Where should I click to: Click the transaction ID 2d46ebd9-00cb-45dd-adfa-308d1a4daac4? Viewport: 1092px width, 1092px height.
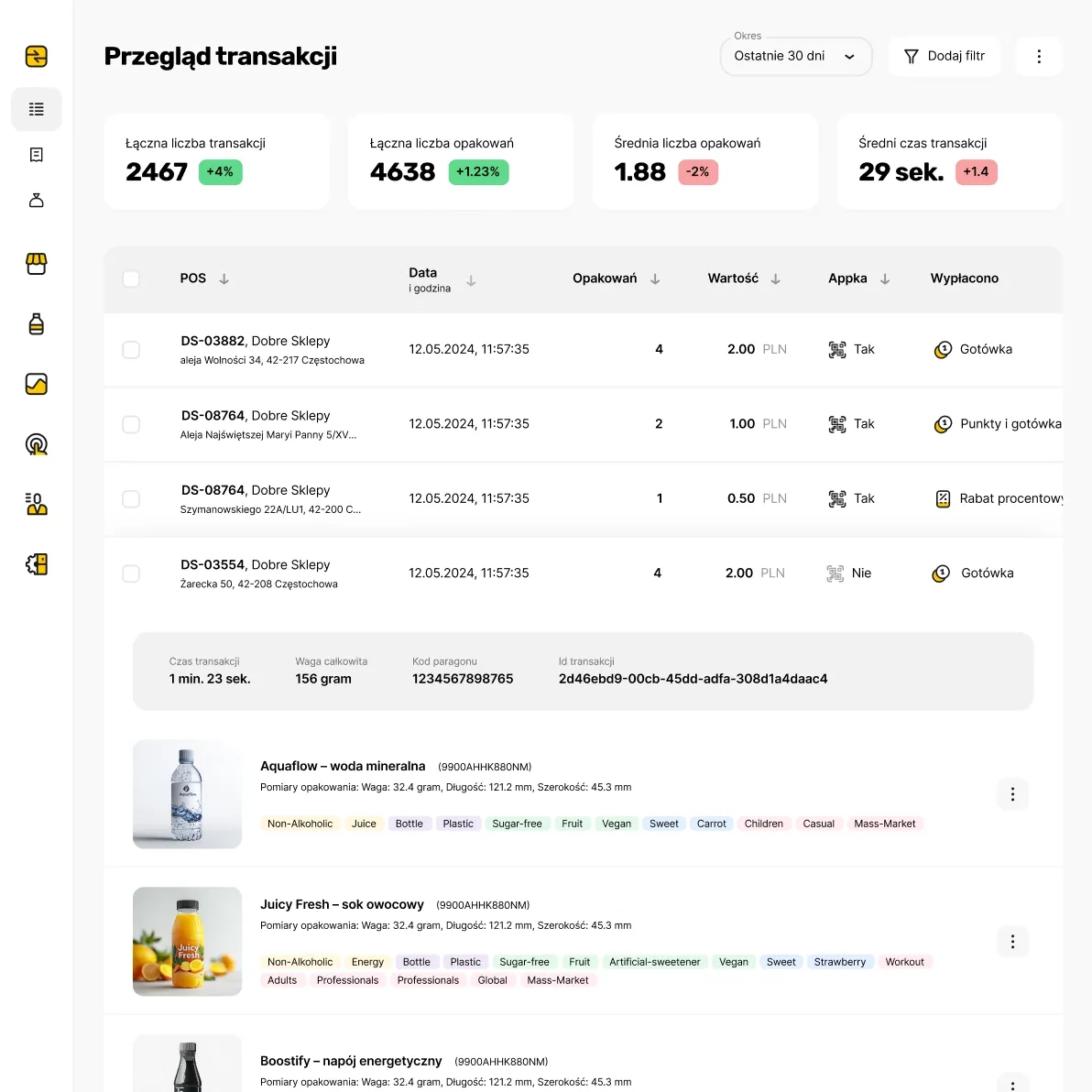click(x=693, y=679)
